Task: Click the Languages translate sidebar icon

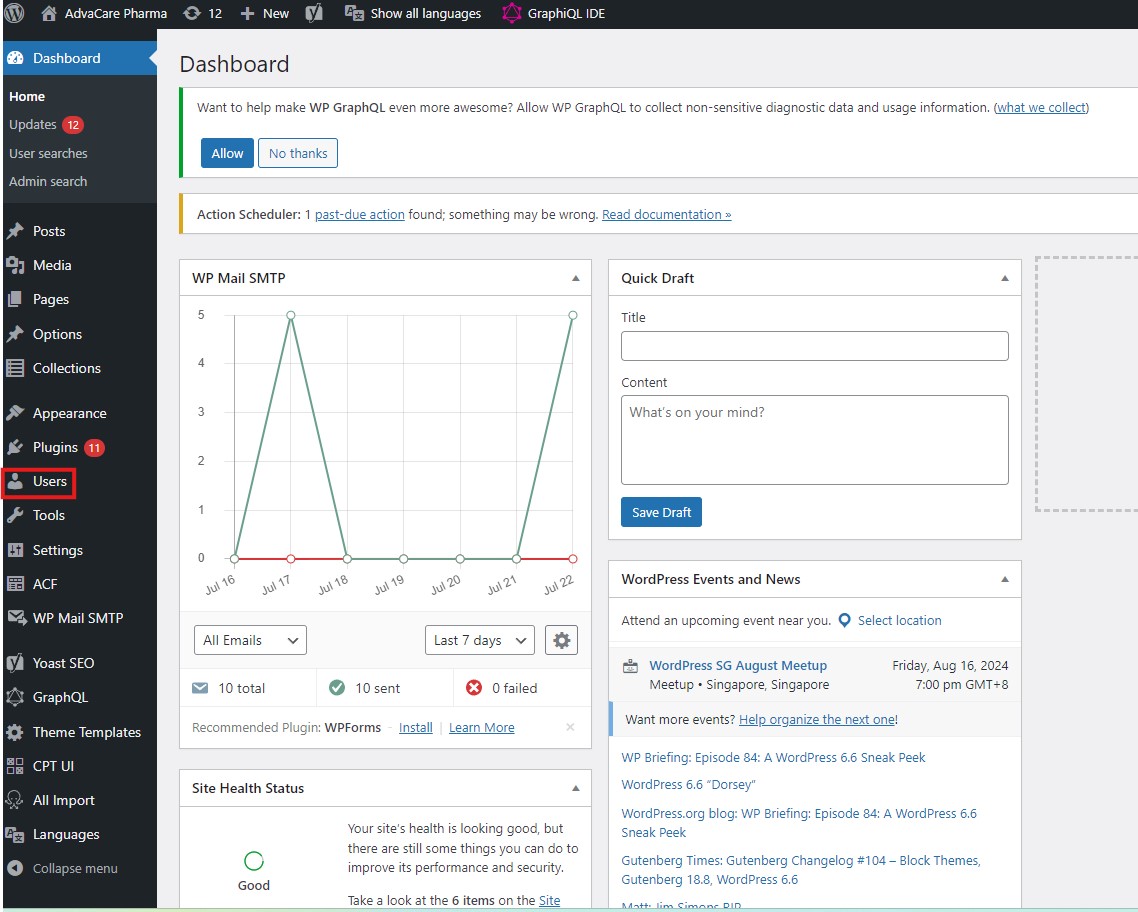Action: click(15, 834)
